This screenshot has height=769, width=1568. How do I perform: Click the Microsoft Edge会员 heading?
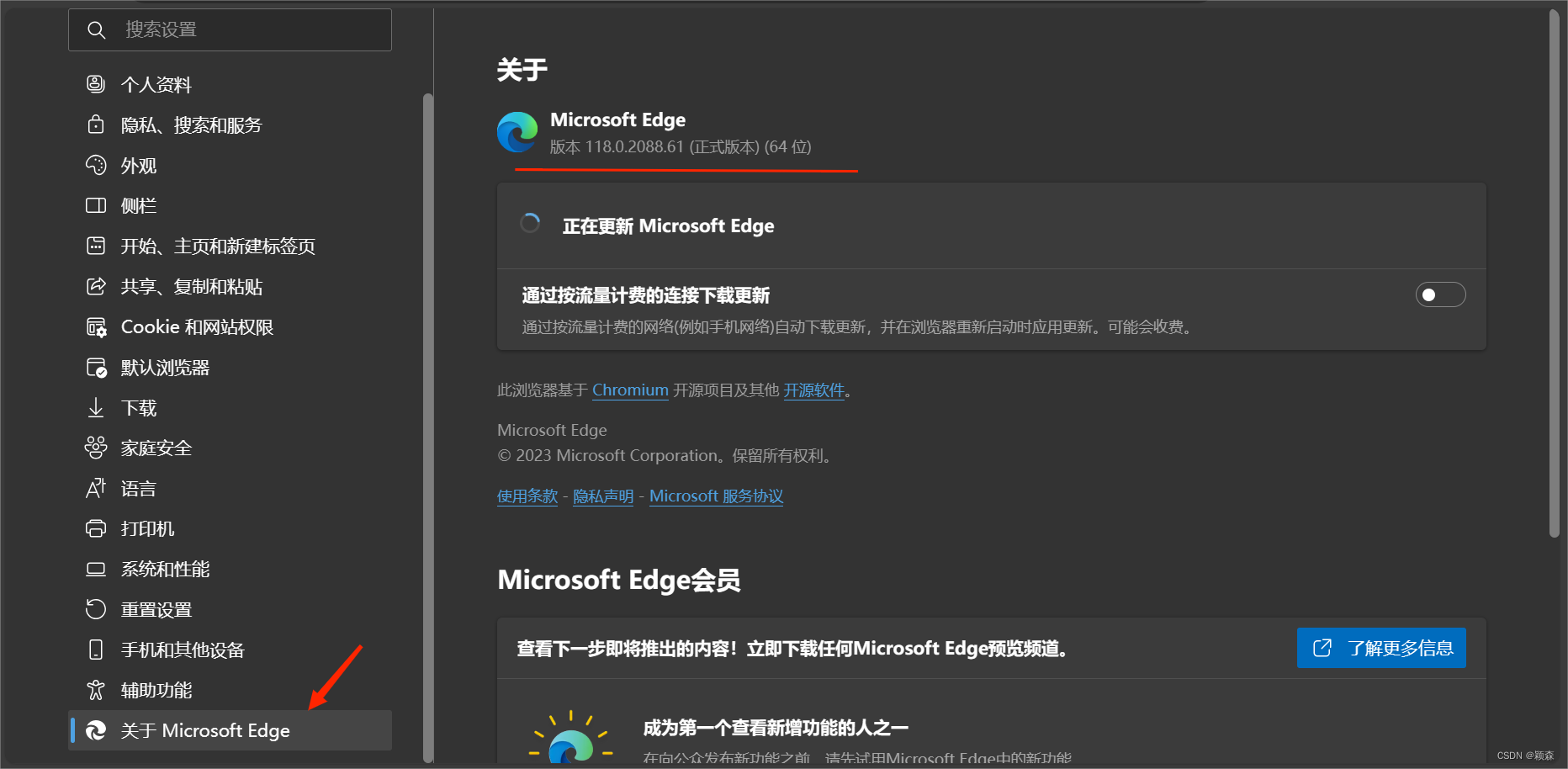[619, 580]
